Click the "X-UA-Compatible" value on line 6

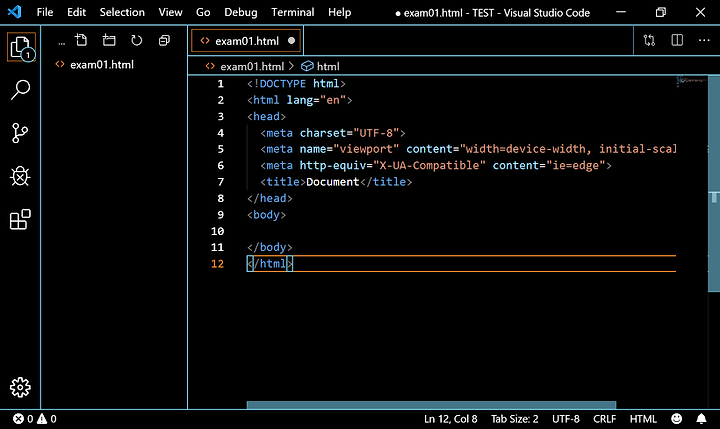coord(429,166)
